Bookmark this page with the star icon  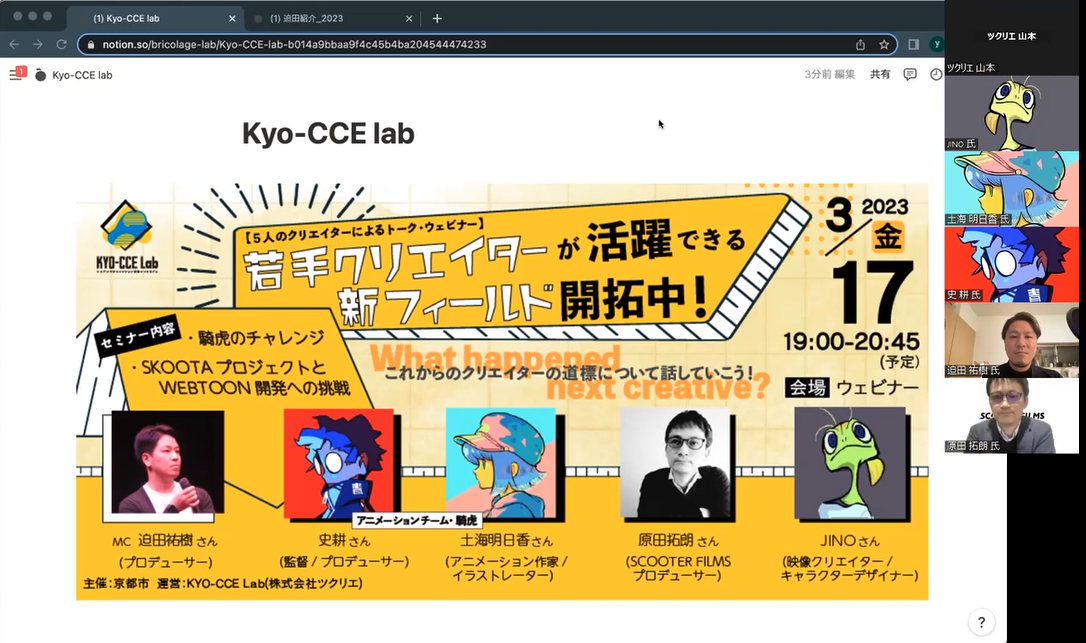coord(884,45)
